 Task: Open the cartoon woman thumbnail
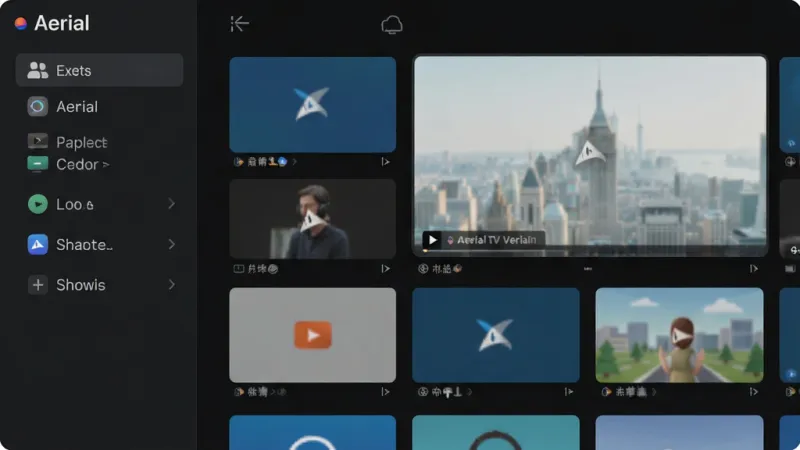click(x=680, y=335)
